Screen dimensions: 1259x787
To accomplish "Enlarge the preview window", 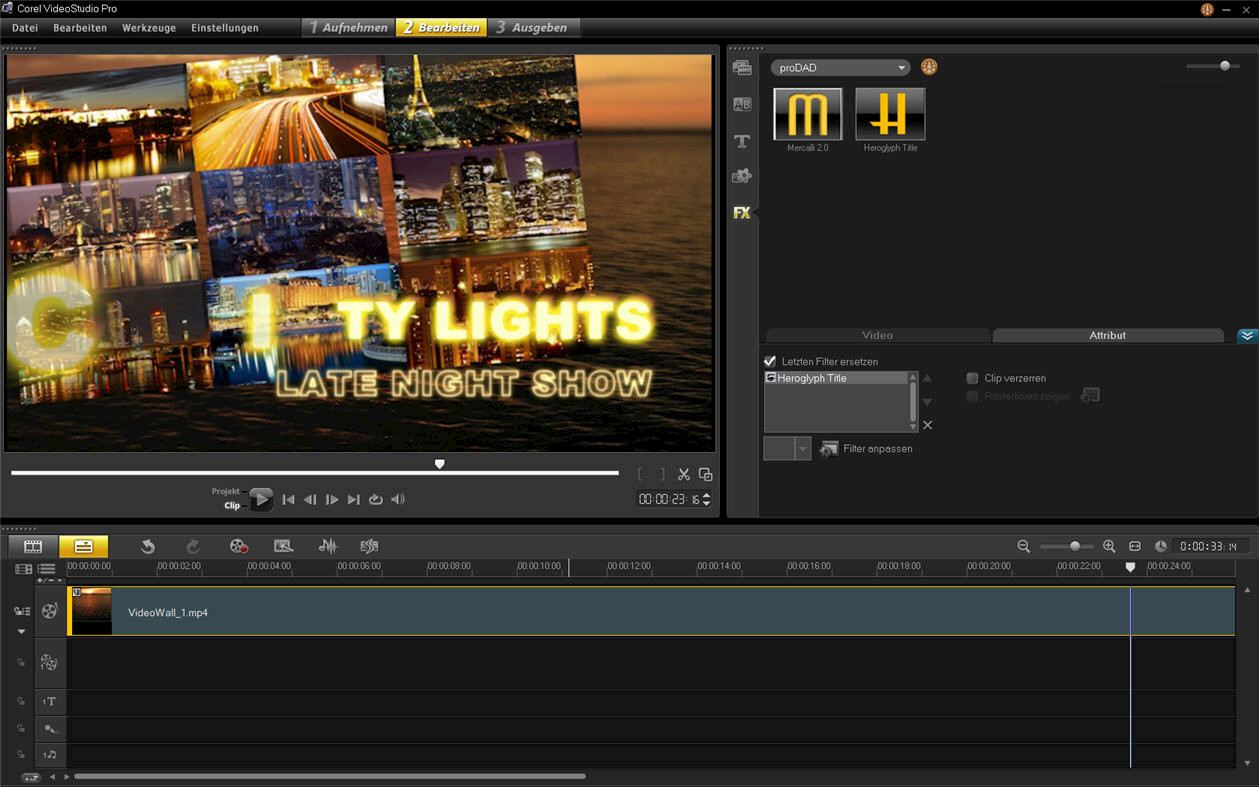I will (x=706, y=475).
